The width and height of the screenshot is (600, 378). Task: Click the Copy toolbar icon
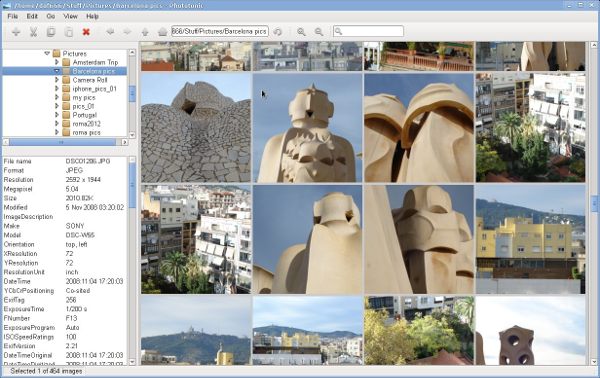(x=51, y=32)
